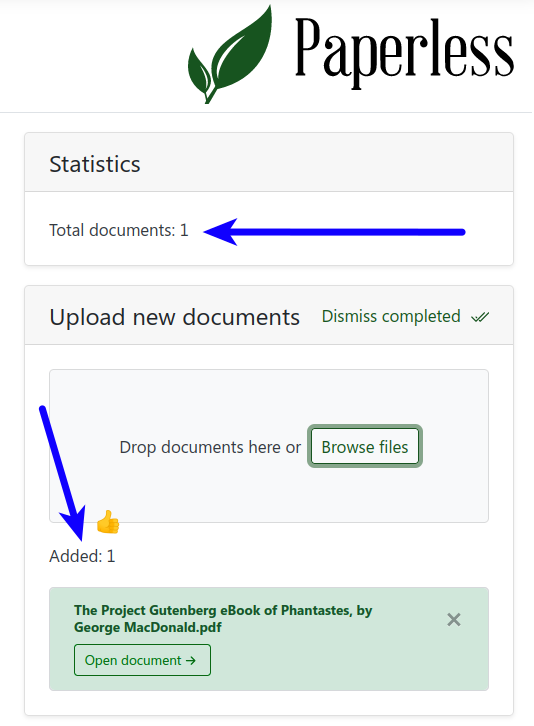Open the file picker with Browse files
Viewport: 534px width, 726px height.
365,446
